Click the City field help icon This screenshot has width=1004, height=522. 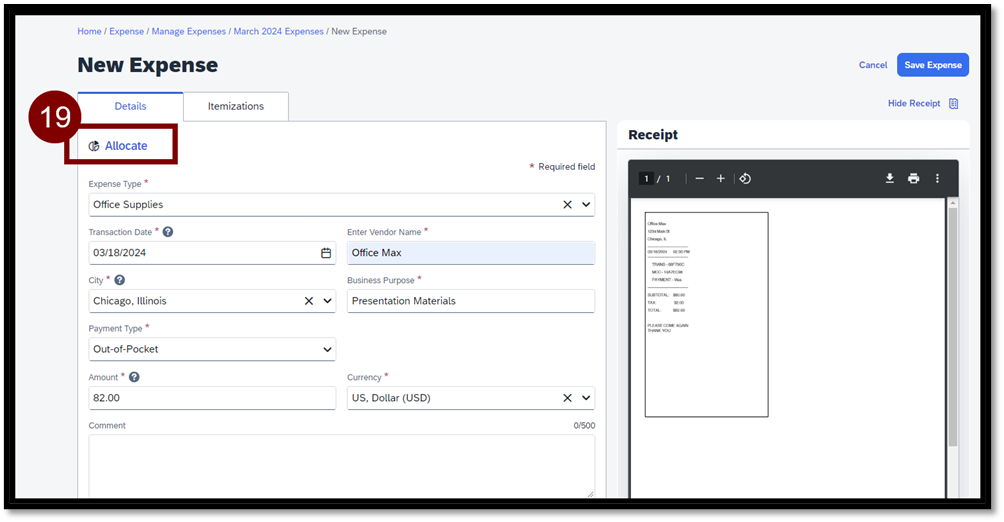pos(120,281)
